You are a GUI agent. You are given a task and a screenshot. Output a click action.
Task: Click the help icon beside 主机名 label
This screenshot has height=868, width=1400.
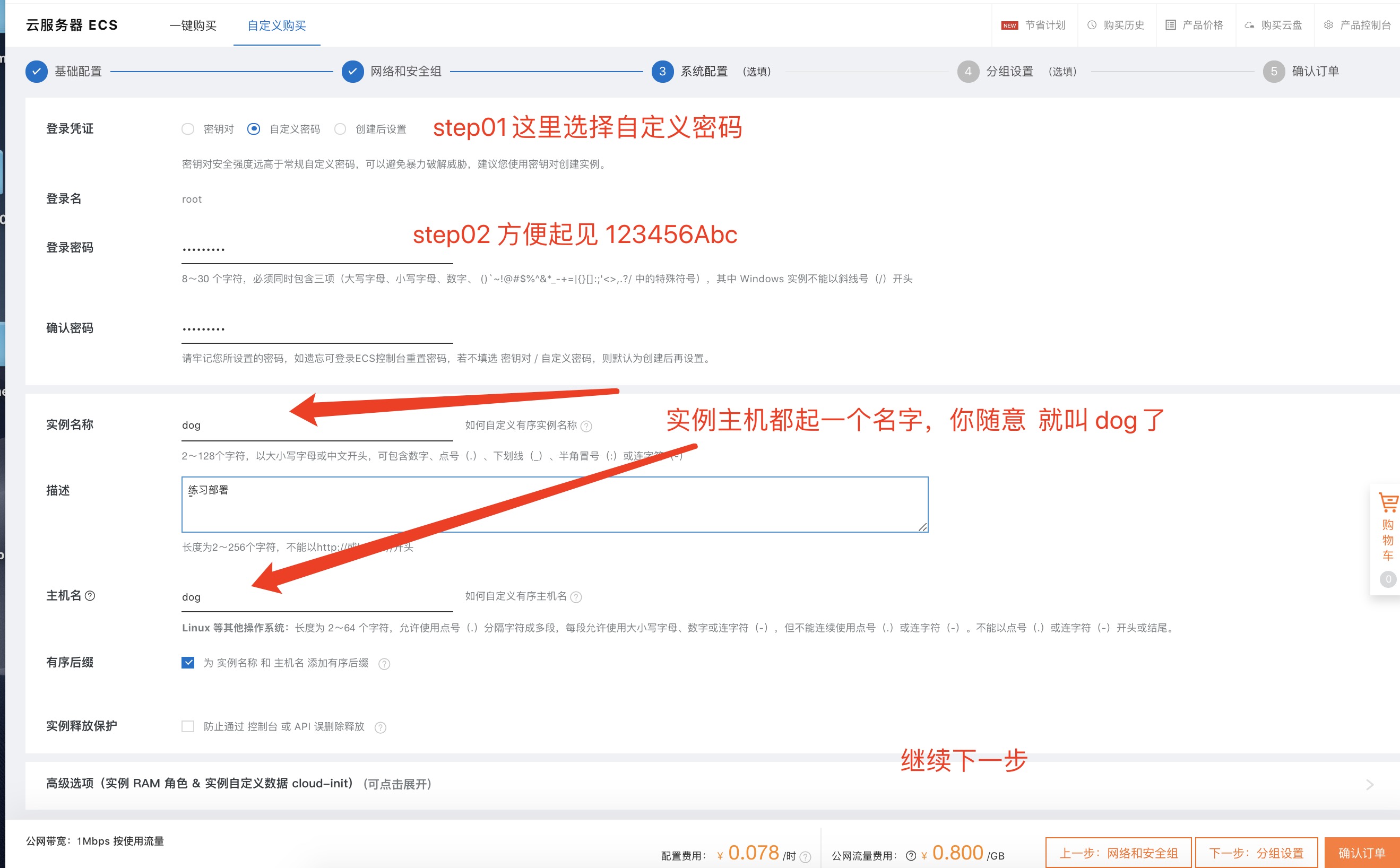90,596
